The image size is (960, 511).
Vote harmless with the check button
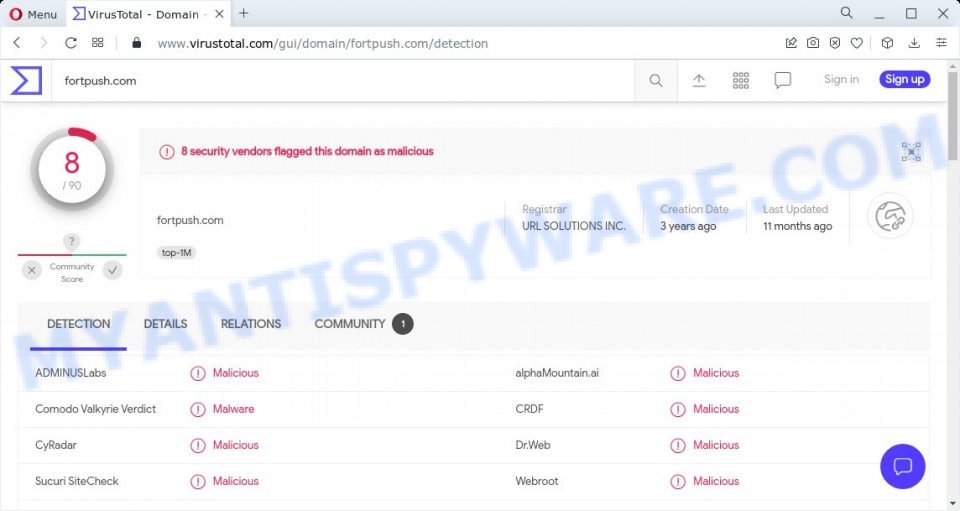pos(112,270)
